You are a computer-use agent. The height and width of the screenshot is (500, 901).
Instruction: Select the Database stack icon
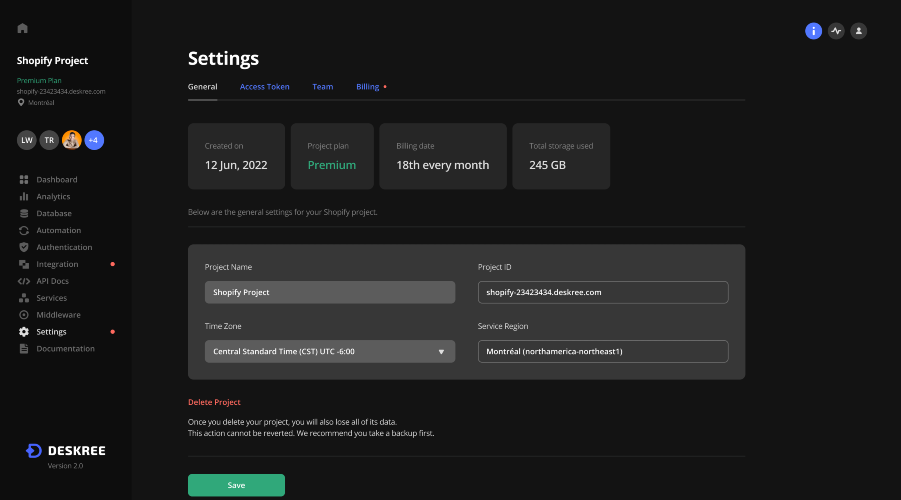24,213
